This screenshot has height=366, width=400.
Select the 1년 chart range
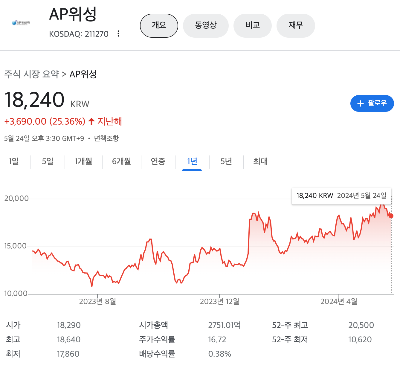[x=192, y=162]
